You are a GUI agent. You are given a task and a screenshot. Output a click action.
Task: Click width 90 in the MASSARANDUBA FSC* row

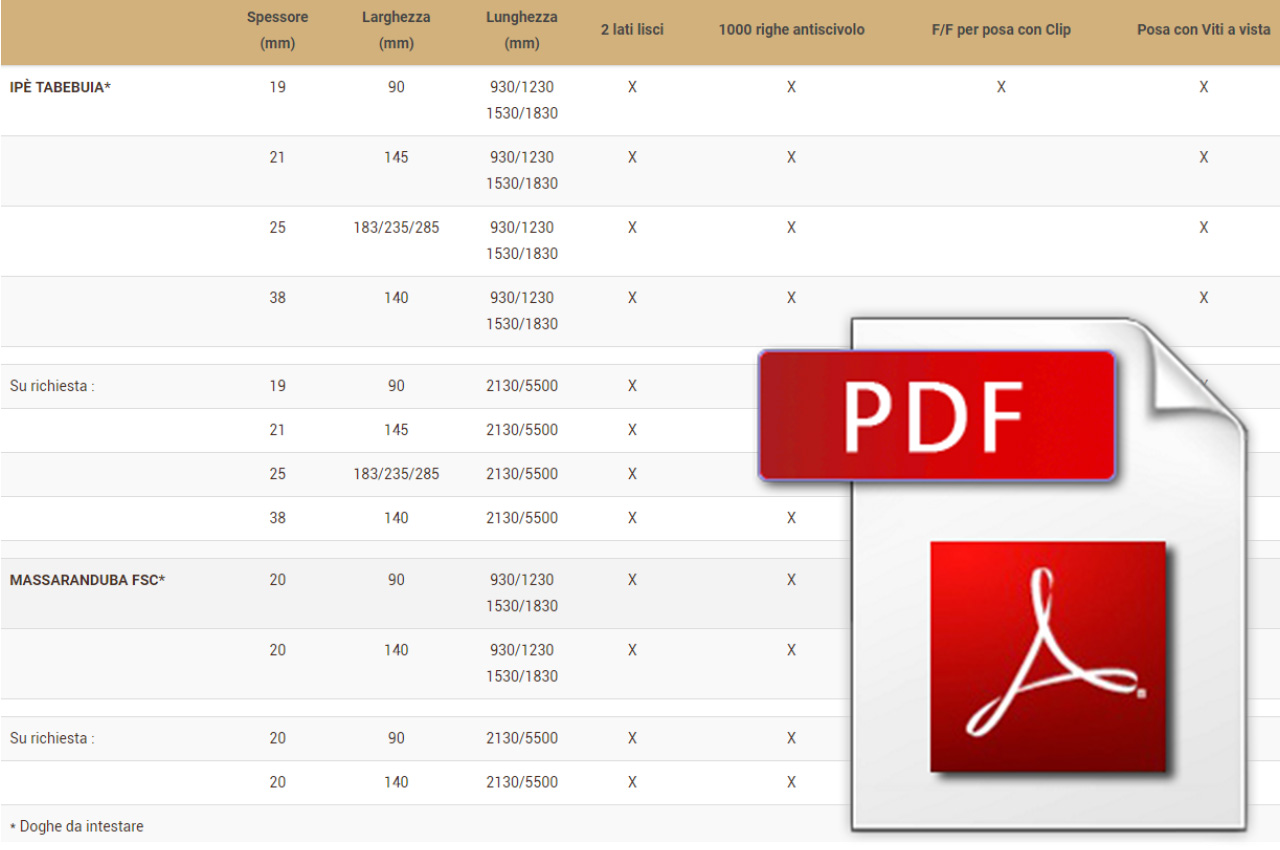pyautogui.click(x=396, y=579)
